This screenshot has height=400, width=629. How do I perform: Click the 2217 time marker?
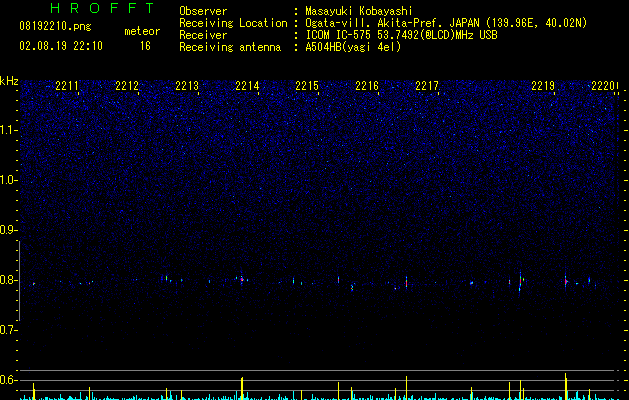pos(427,86)
